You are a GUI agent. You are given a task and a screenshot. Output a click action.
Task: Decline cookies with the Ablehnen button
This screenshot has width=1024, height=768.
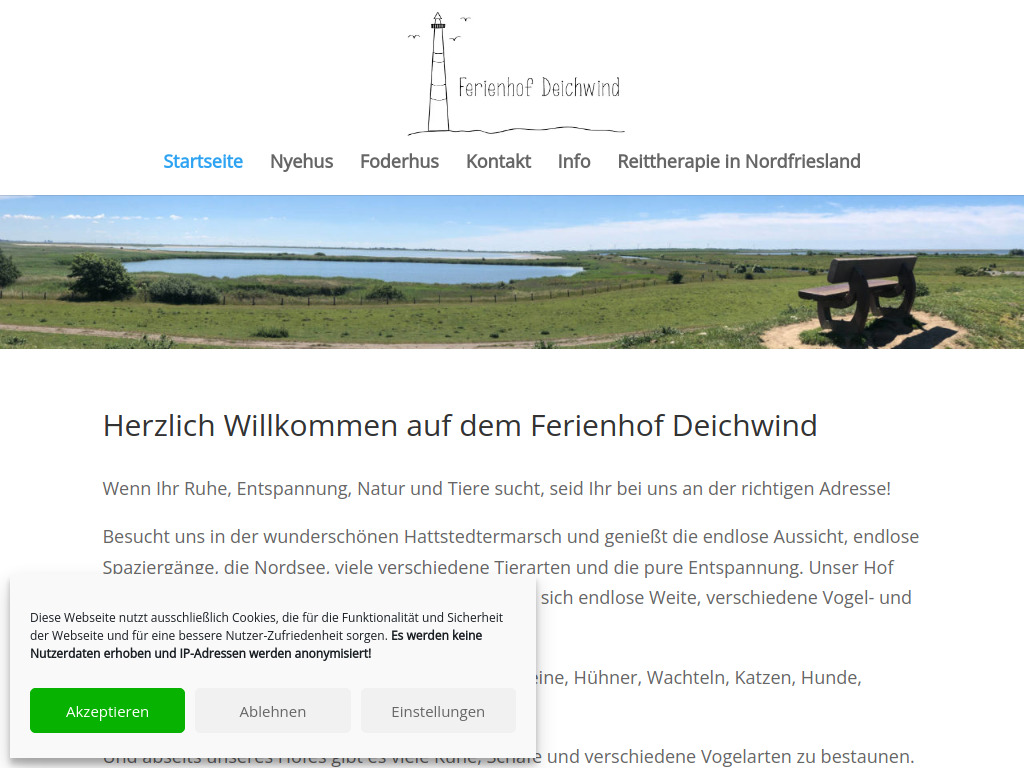pos(272,710)
